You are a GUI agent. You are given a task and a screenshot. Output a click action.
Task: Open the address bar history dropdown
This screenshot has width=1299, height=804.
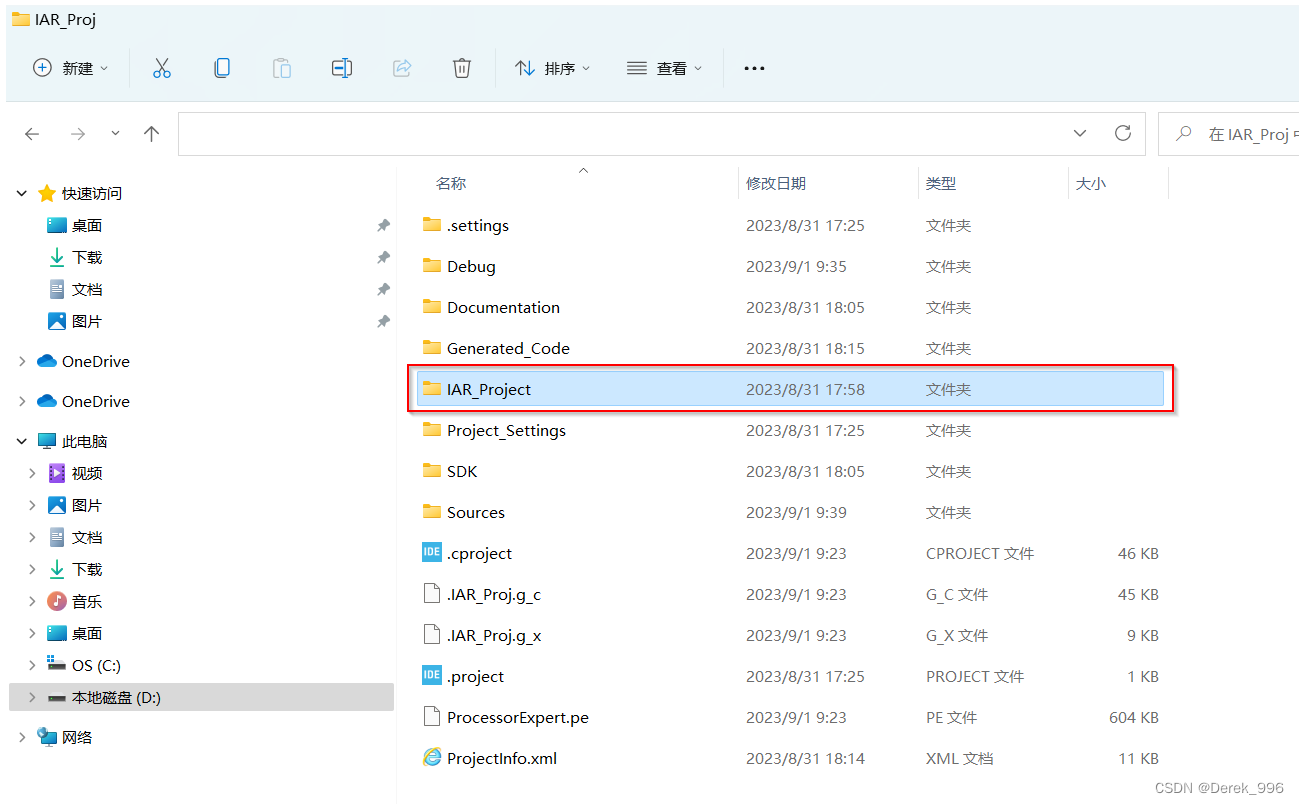[x=1080, y=134]
